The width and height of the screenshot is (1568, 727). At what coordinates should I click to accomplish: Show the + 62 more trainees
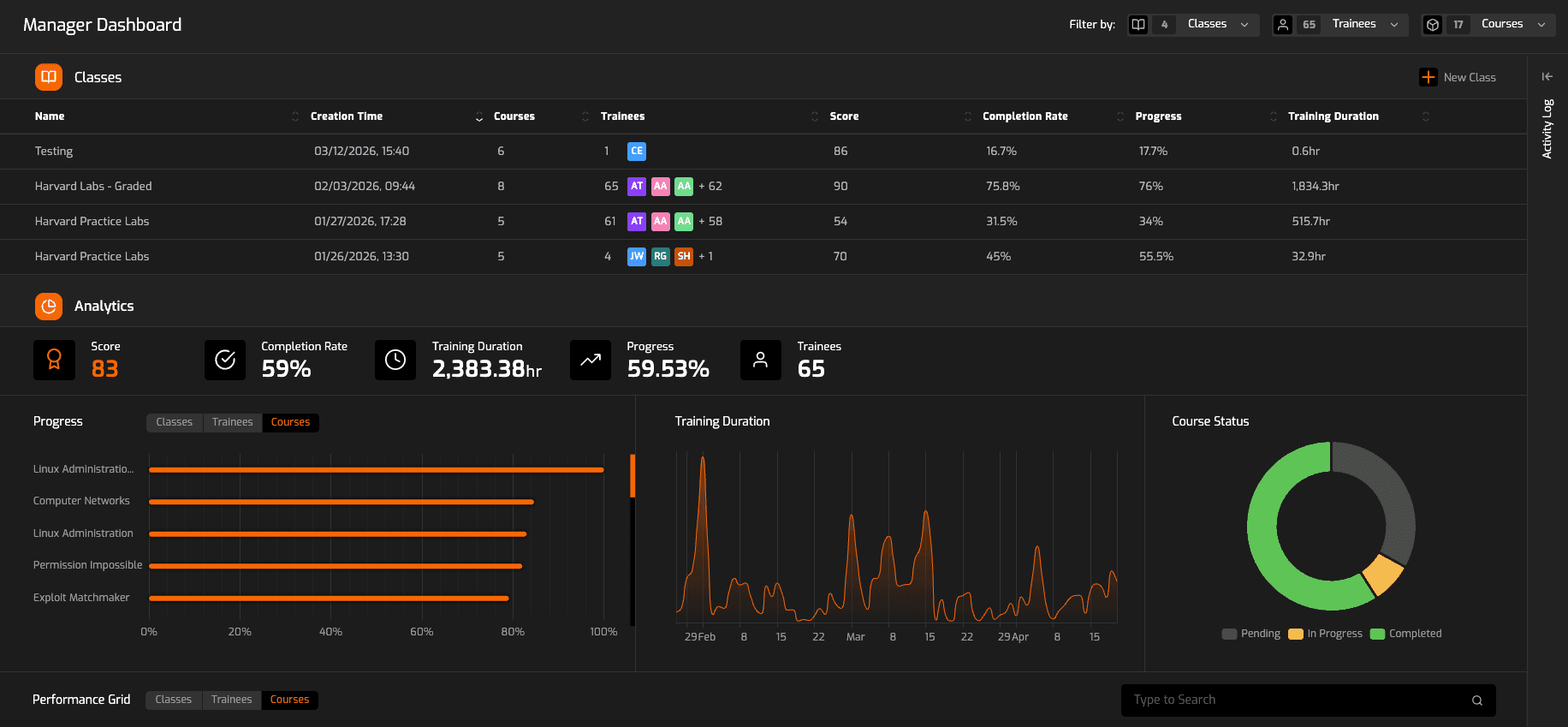[x=710, y=186]
